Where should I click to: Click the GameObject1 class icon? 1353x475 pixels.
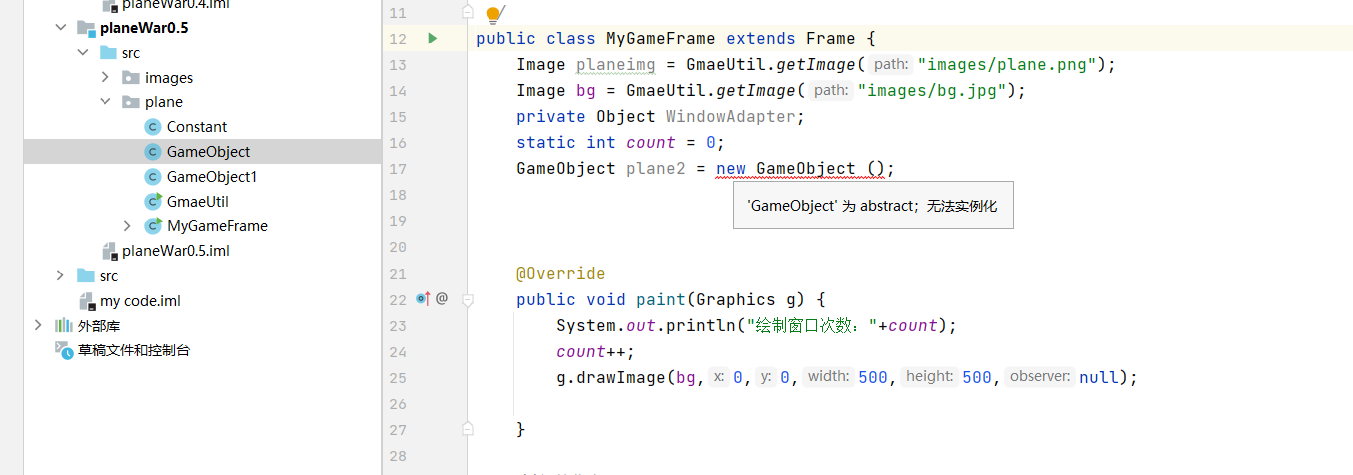tap(153, 177)
